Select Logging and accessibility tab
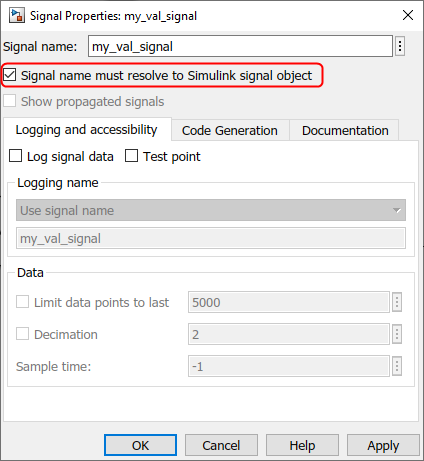Screen dimensions: 424x461 [x=87, y=130]
